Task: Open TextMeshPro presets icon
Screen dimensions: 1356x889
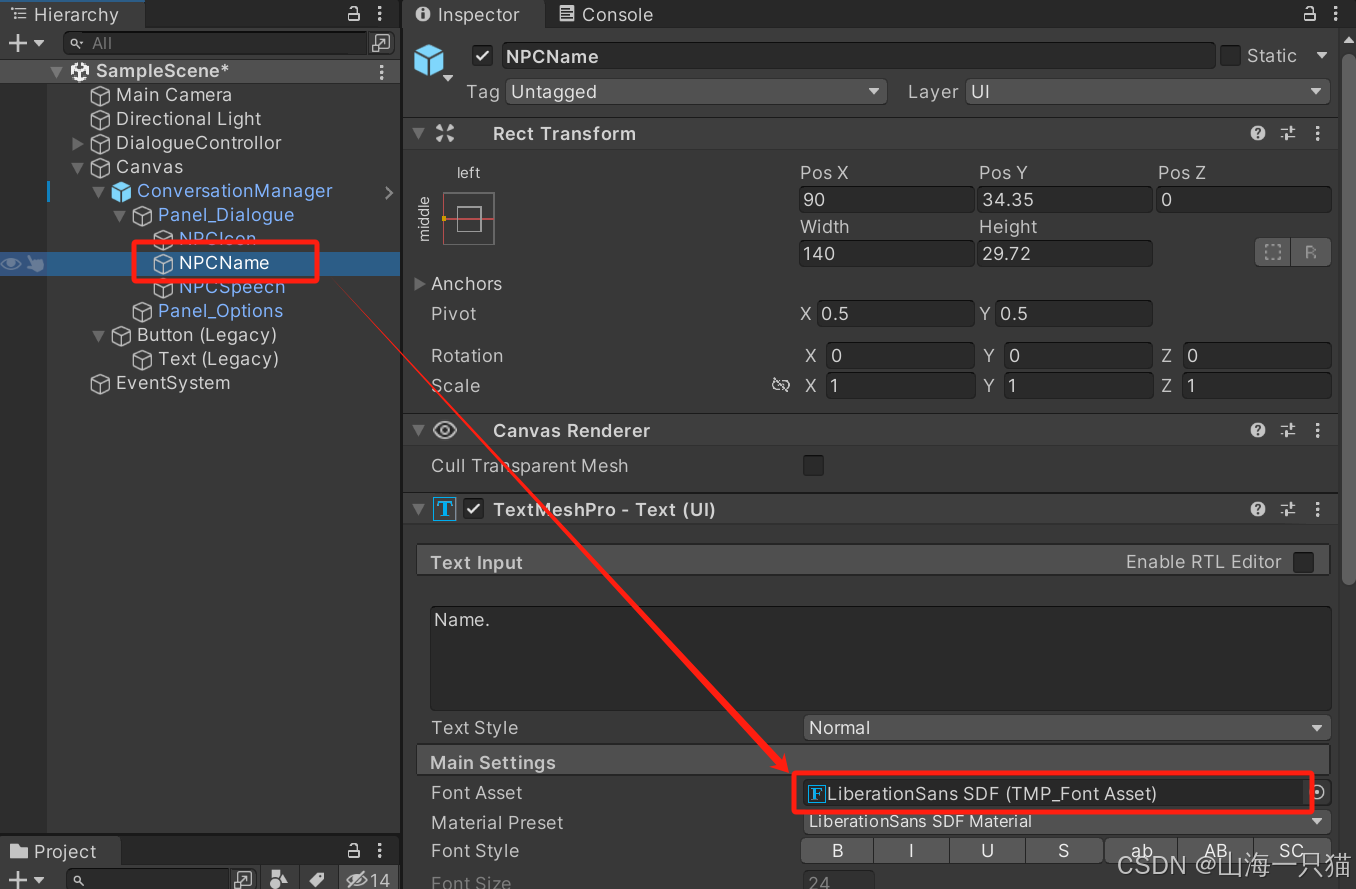Action: click(x=1288, y=509)
